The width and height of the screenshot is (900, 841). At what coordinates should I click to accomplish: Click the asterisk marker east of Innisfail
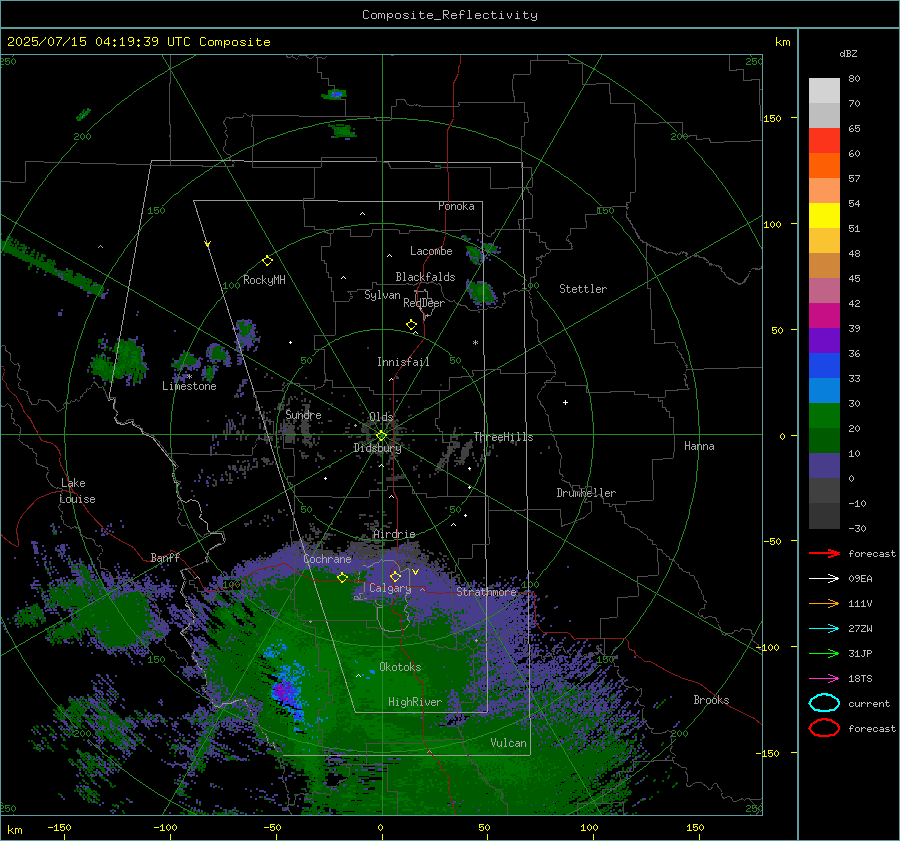475,343
